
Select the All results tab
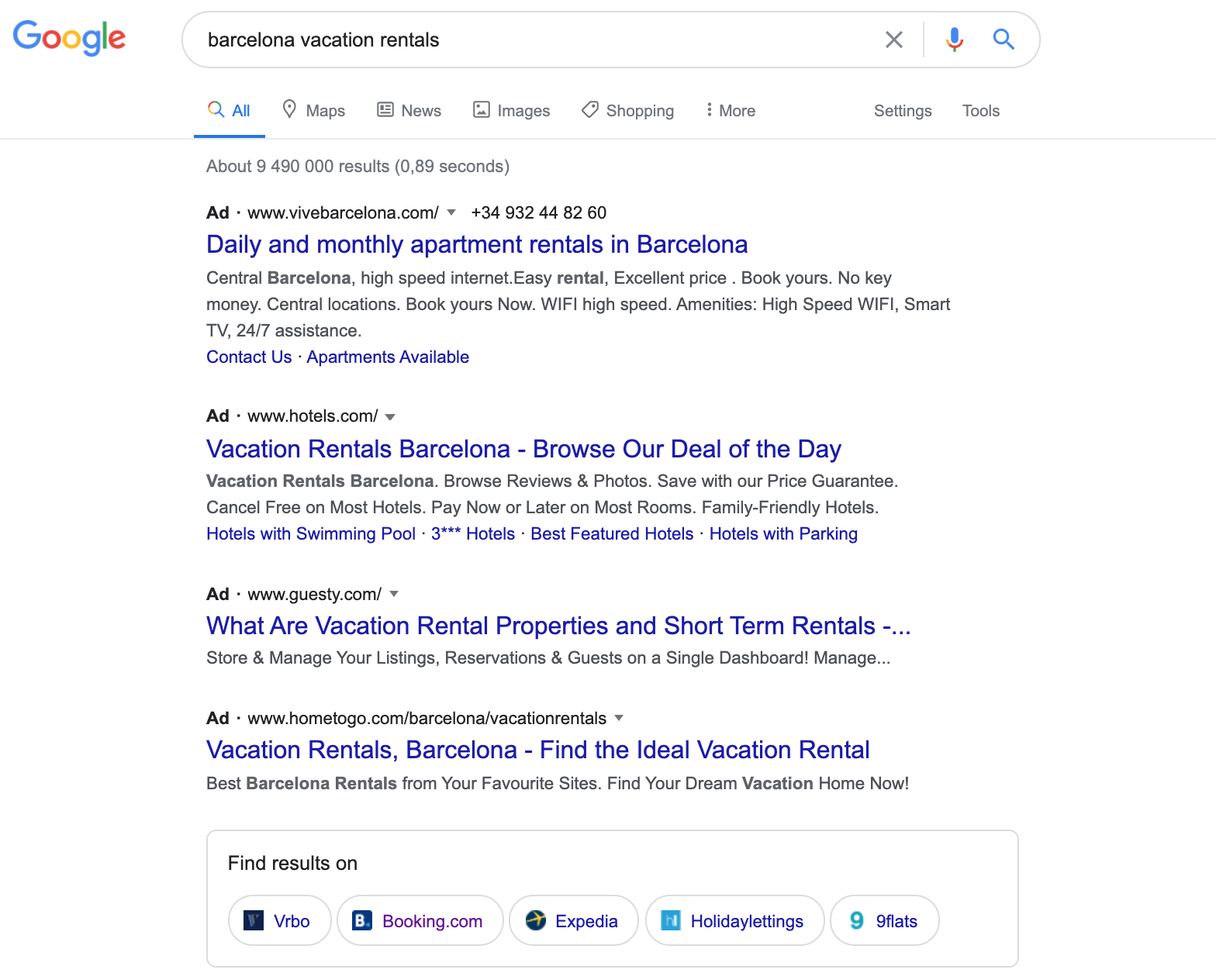(230, 111)
